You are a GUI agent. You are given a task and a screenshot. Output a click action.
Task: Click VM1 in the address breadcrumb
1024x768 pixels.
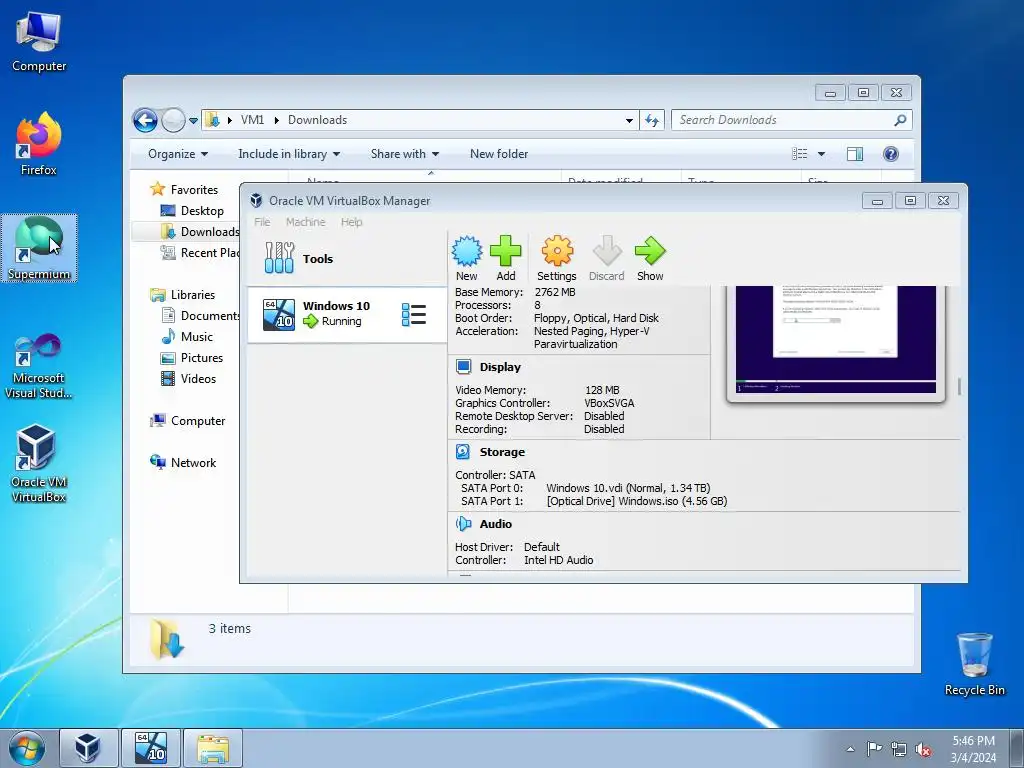(x=252, y=120)
